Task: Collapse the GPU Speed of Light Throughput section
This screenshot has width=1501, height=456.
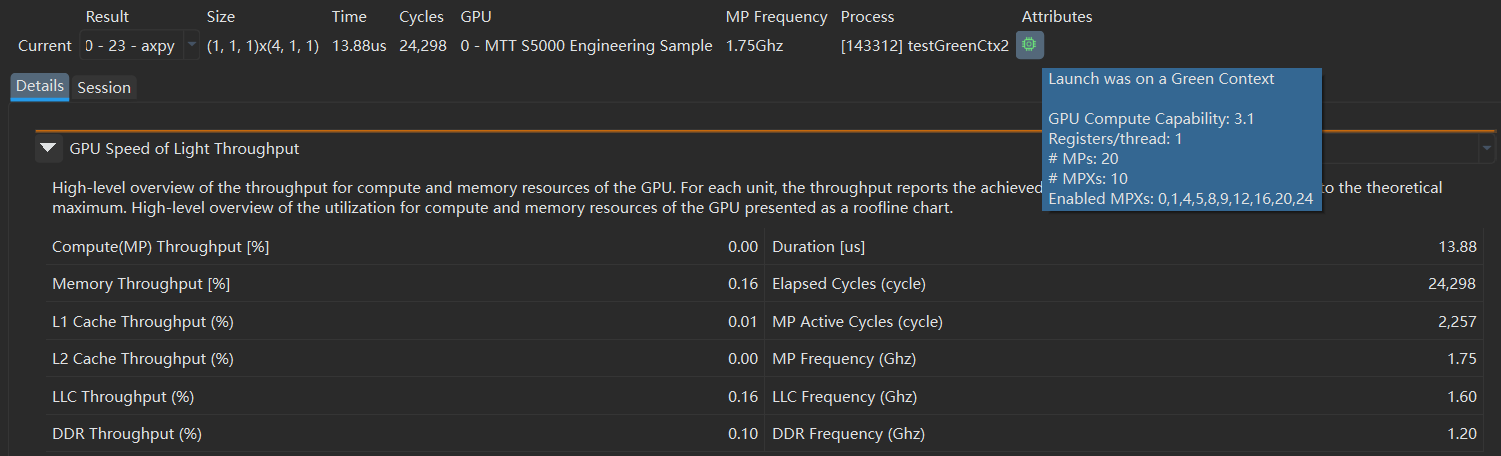Action: click(48, 149)
